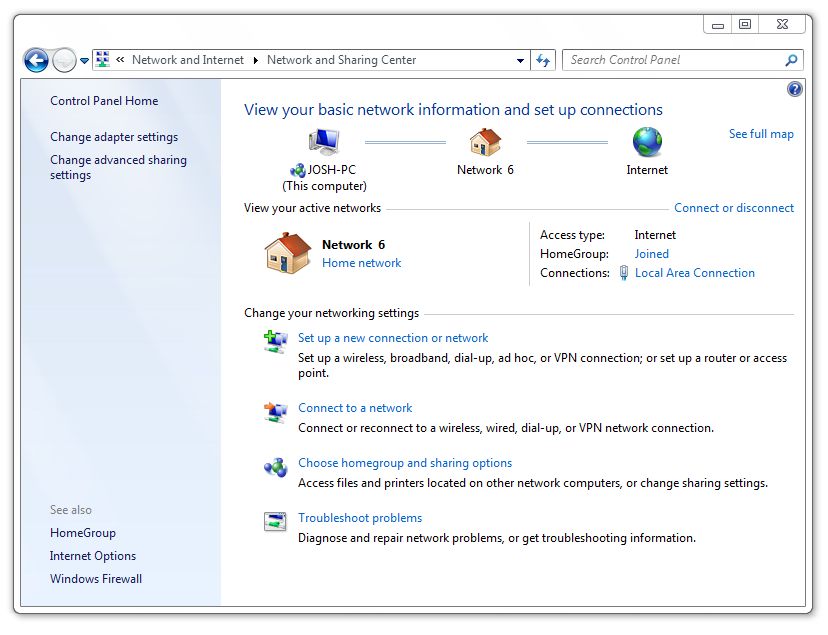Open the recent pages dropdown beside the navigation arrows
828x635 pixels.
pos(84,61)
